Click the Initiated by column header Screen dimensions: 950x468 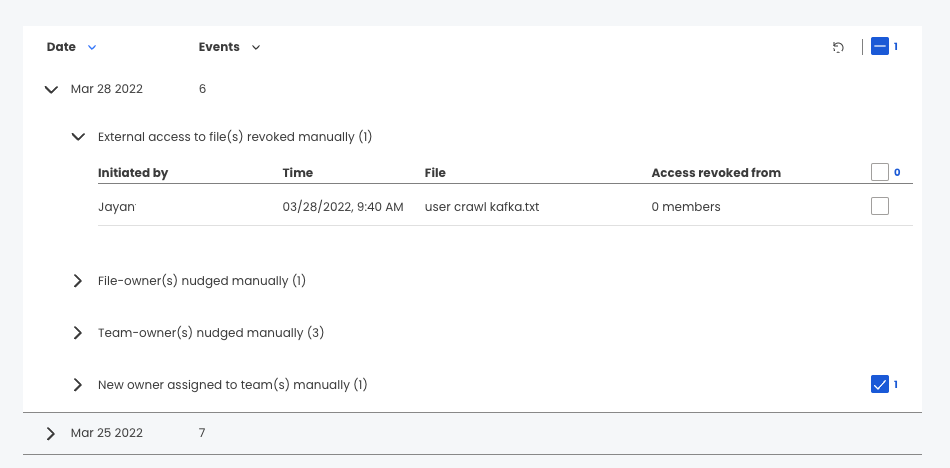pos(133,173)
